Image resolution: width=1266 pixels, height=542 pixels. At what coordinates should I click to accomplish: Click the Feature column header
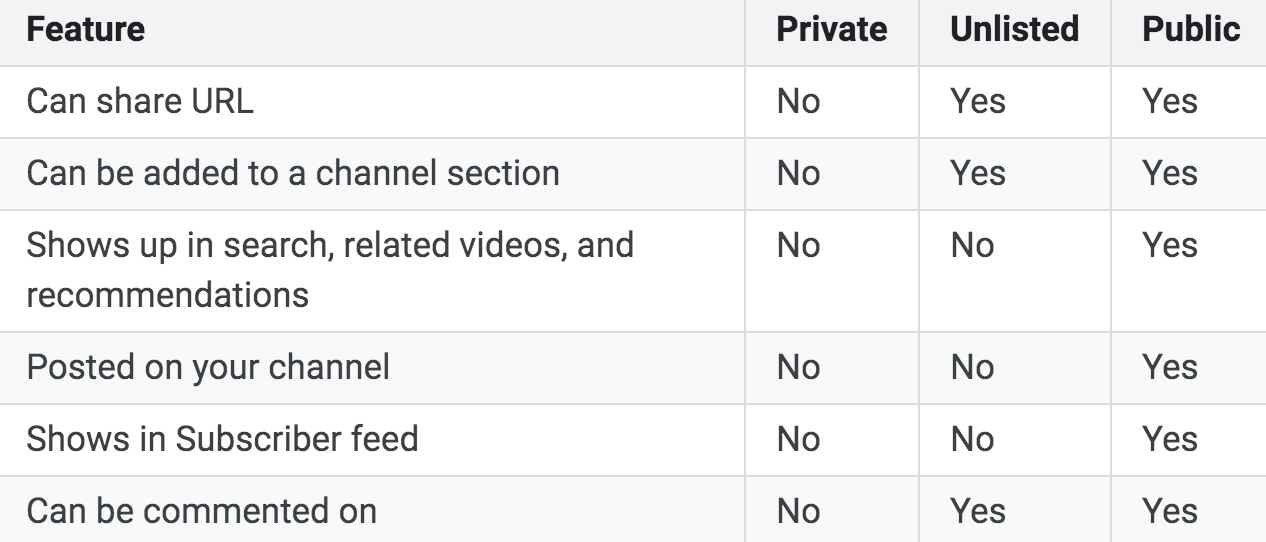click(x=86, y=29)
